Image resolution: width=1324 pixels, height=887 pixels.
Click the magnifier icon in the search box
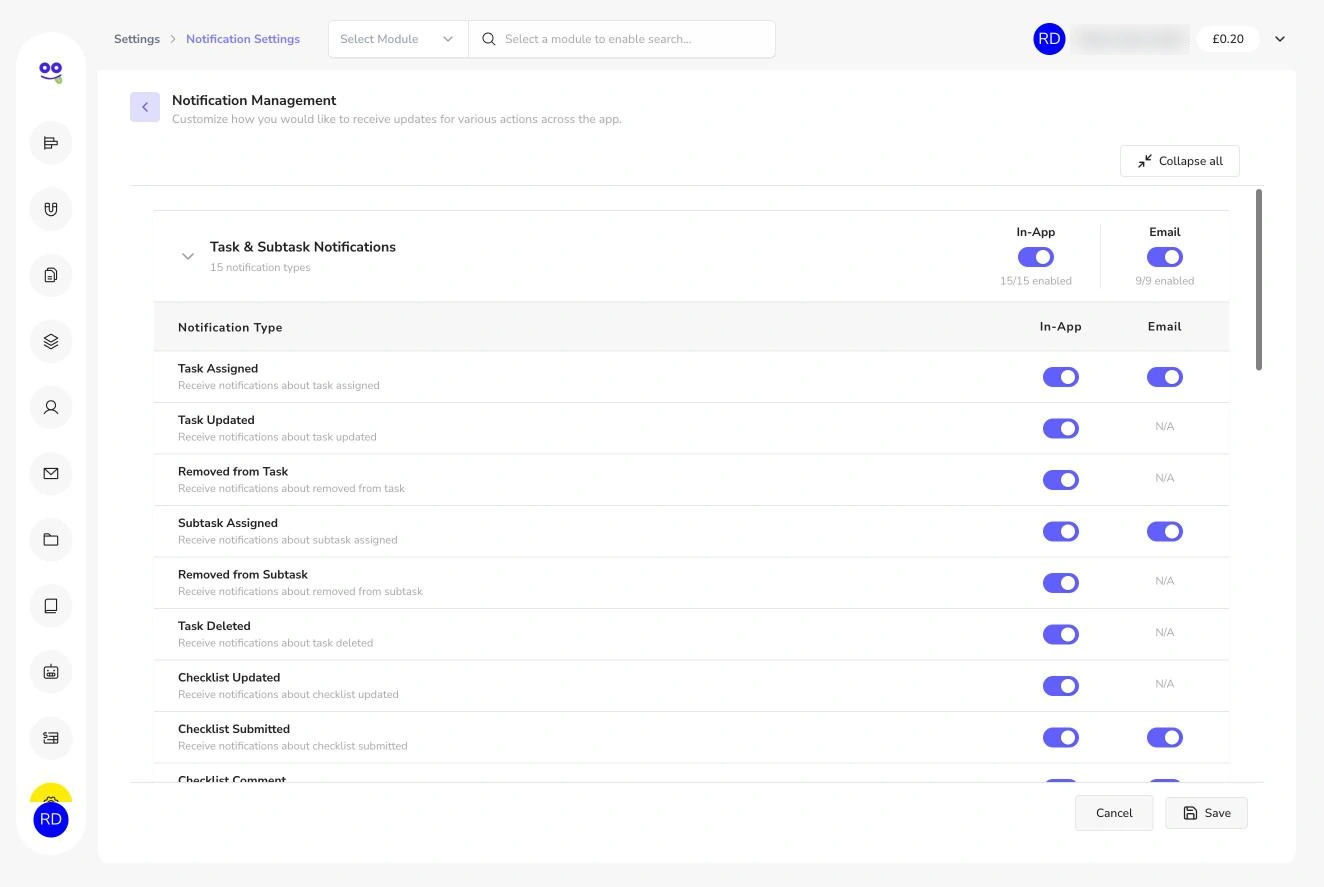[x=489, y=39]
